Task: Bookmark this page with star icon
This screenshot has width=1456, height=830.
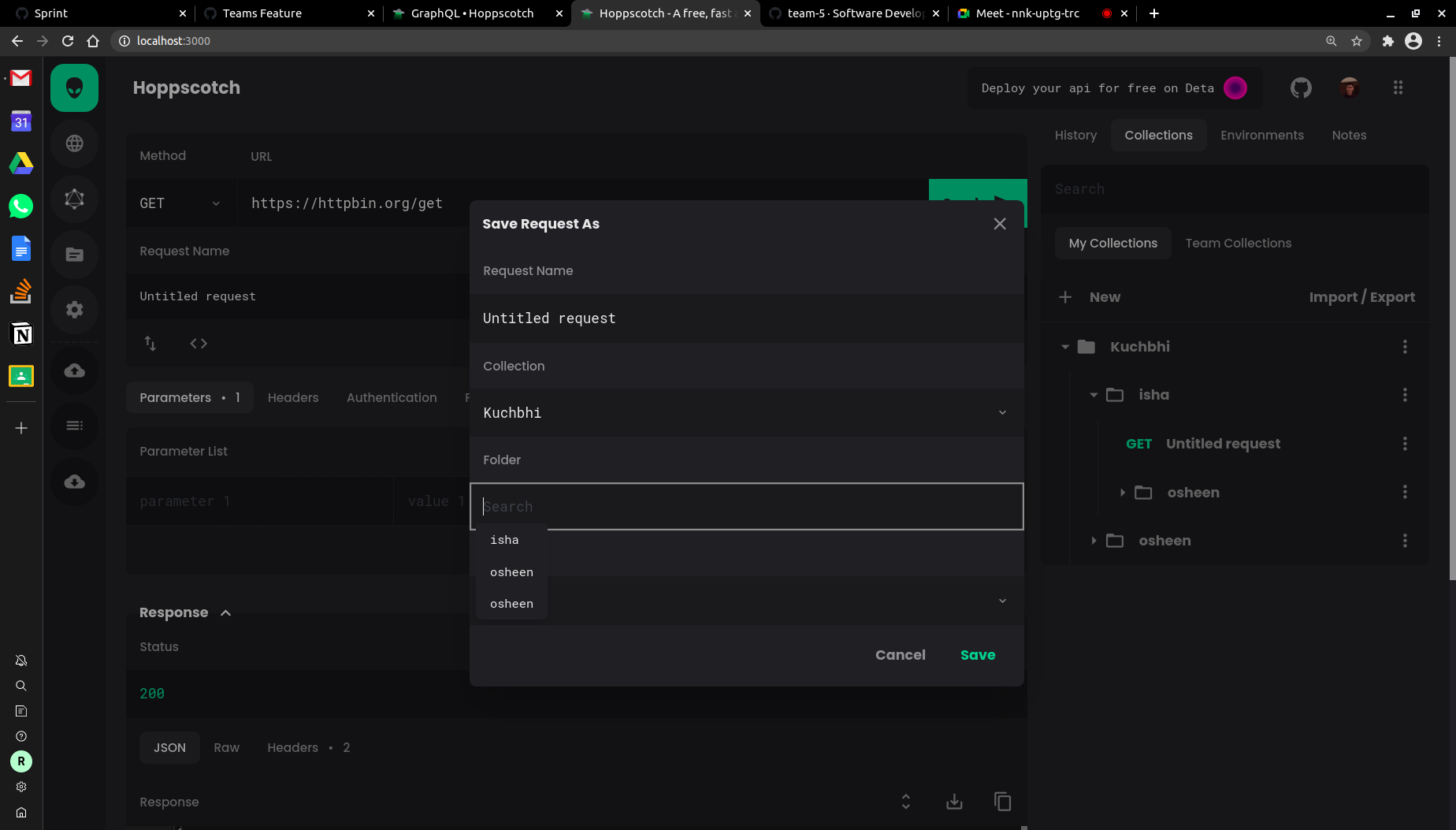Action: coord(1357,41)
